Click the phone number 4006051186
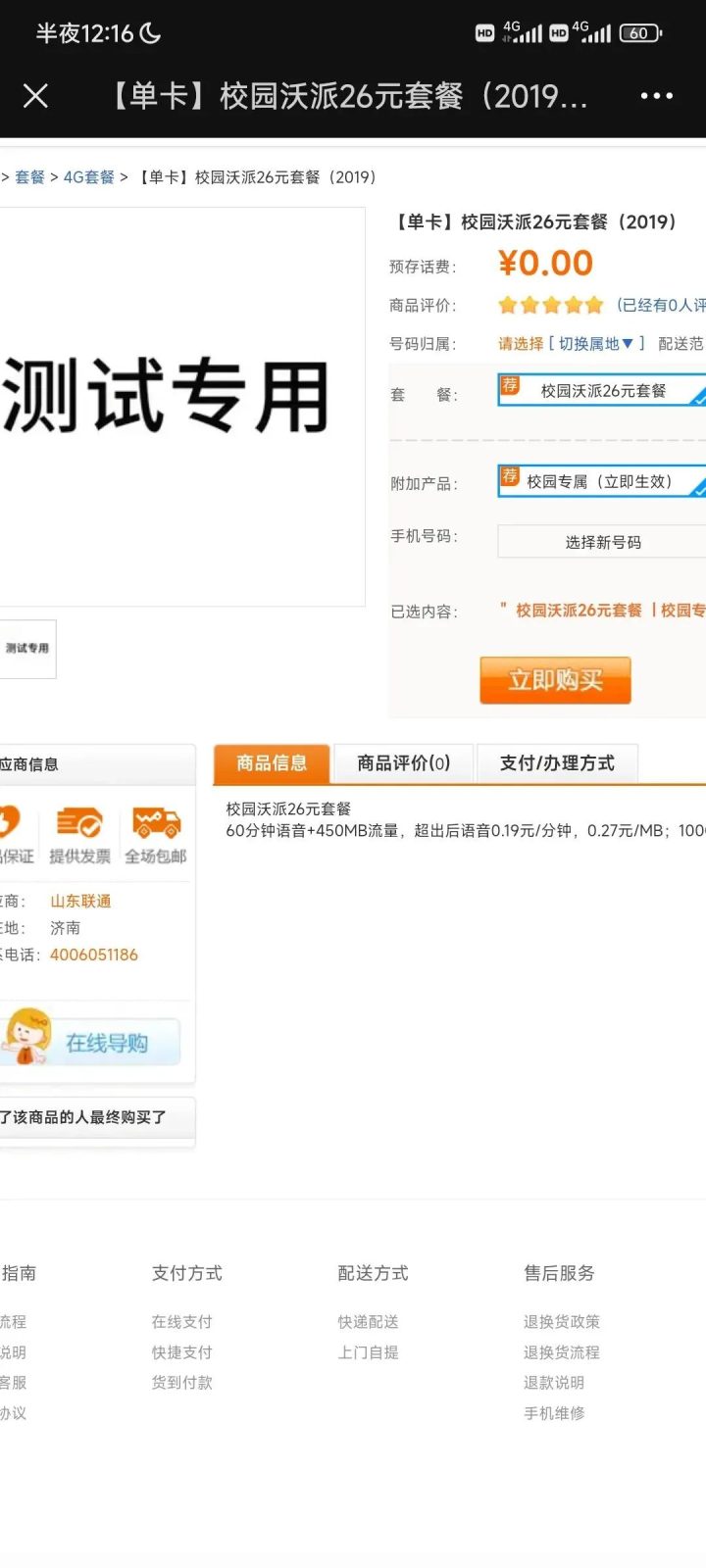 click(x=94, y=955)
